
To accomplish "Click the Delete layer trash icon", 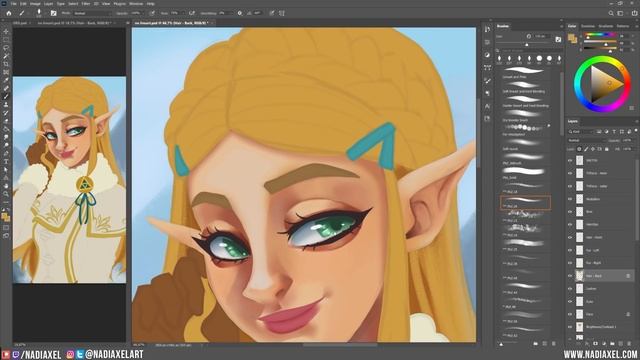I will (629, 344).
